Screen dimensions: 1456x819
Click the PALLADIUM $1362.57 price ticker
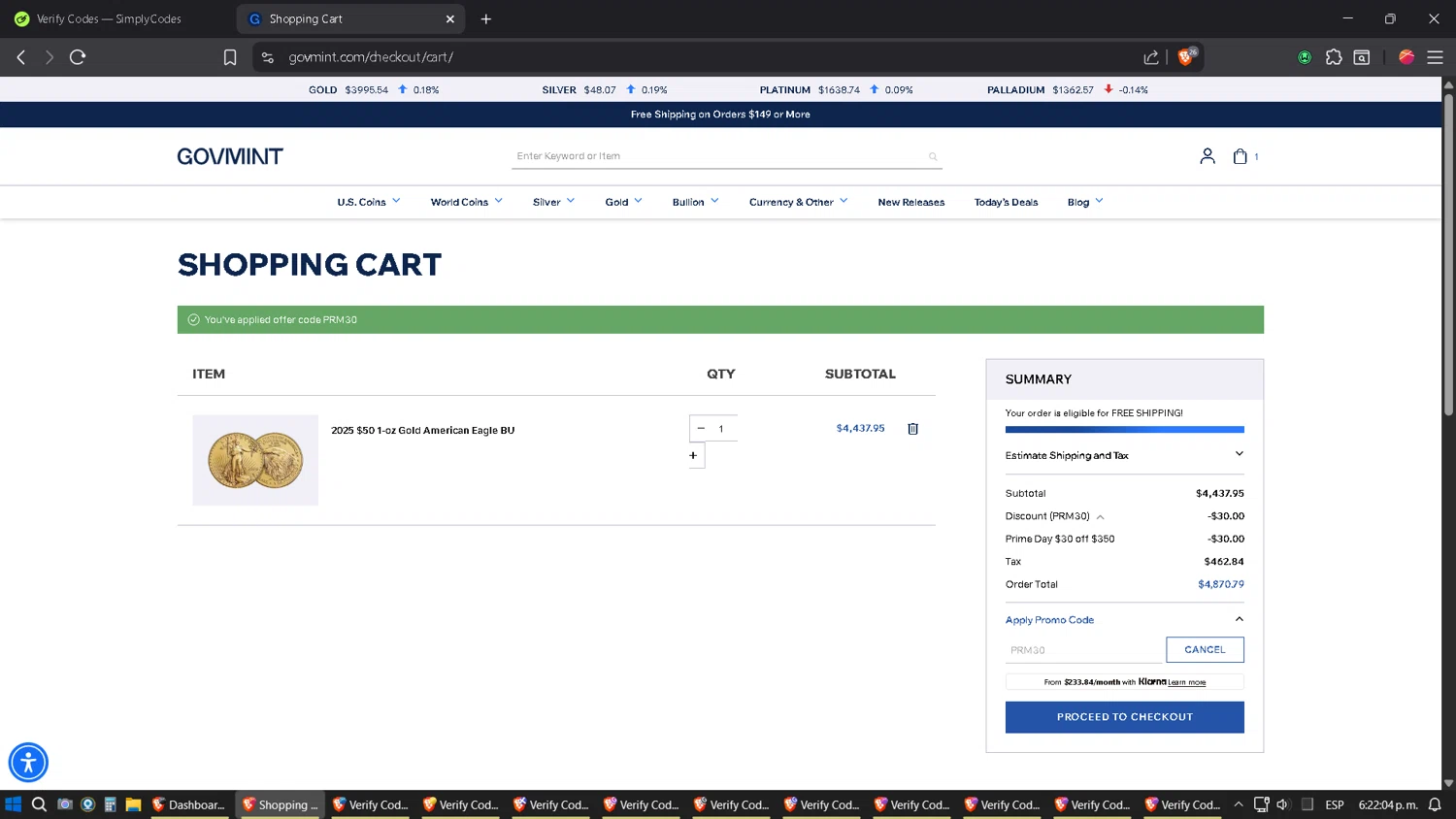[1068, 89]
